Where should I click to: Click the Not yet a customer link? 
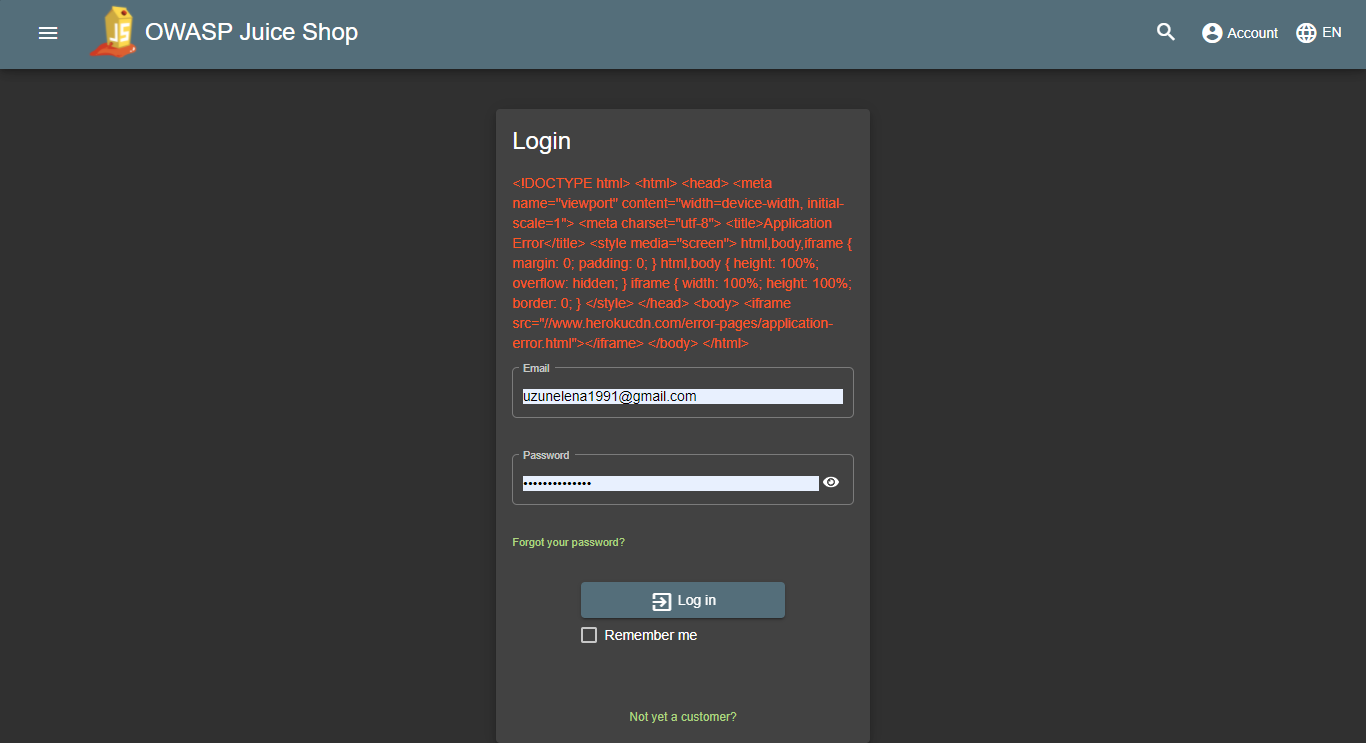pyautogui.click(x=682, y=716)
